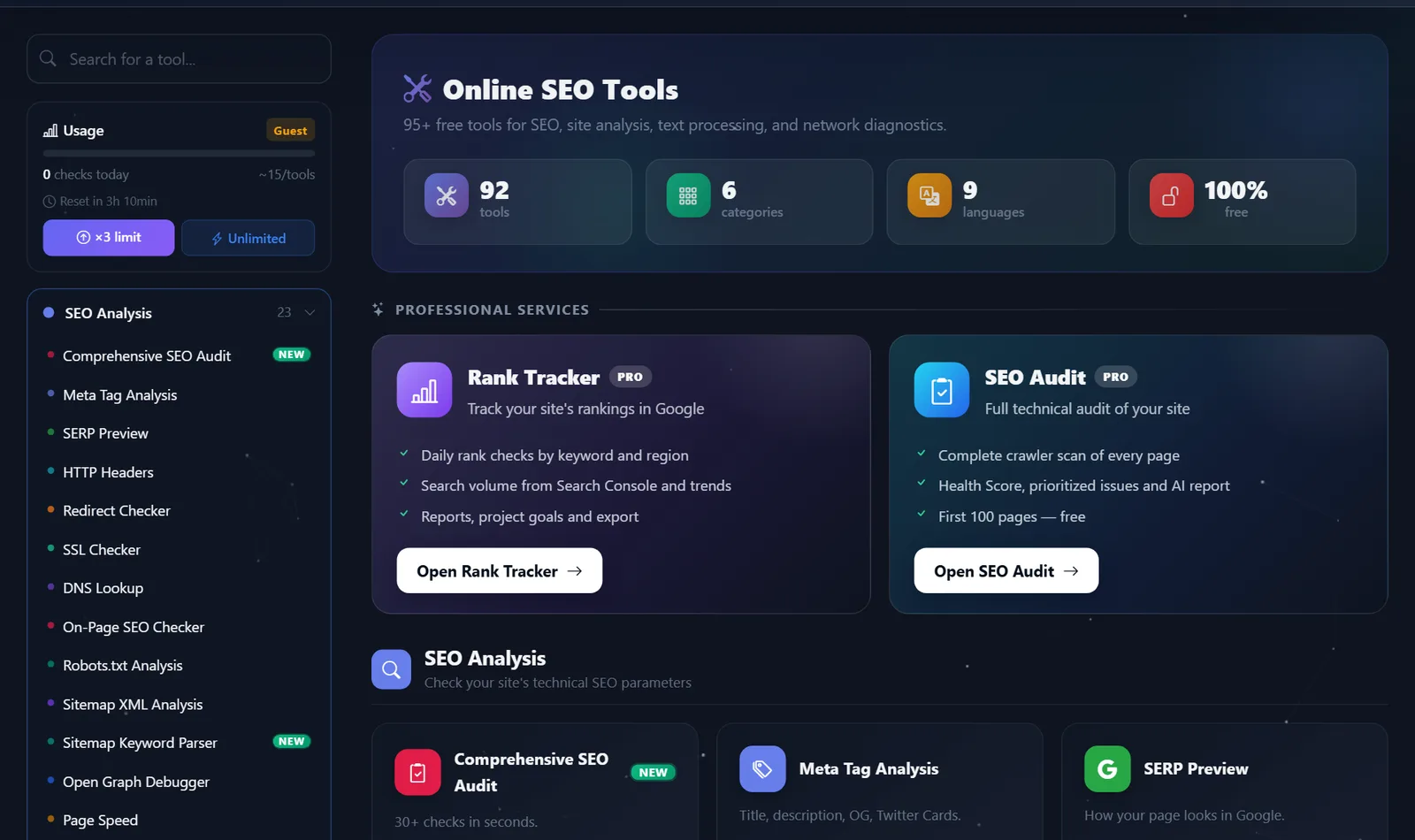This screenshot has width=1415, height=840.
Task: Click the green grid icon on the categories card
Action: (688, 196)
